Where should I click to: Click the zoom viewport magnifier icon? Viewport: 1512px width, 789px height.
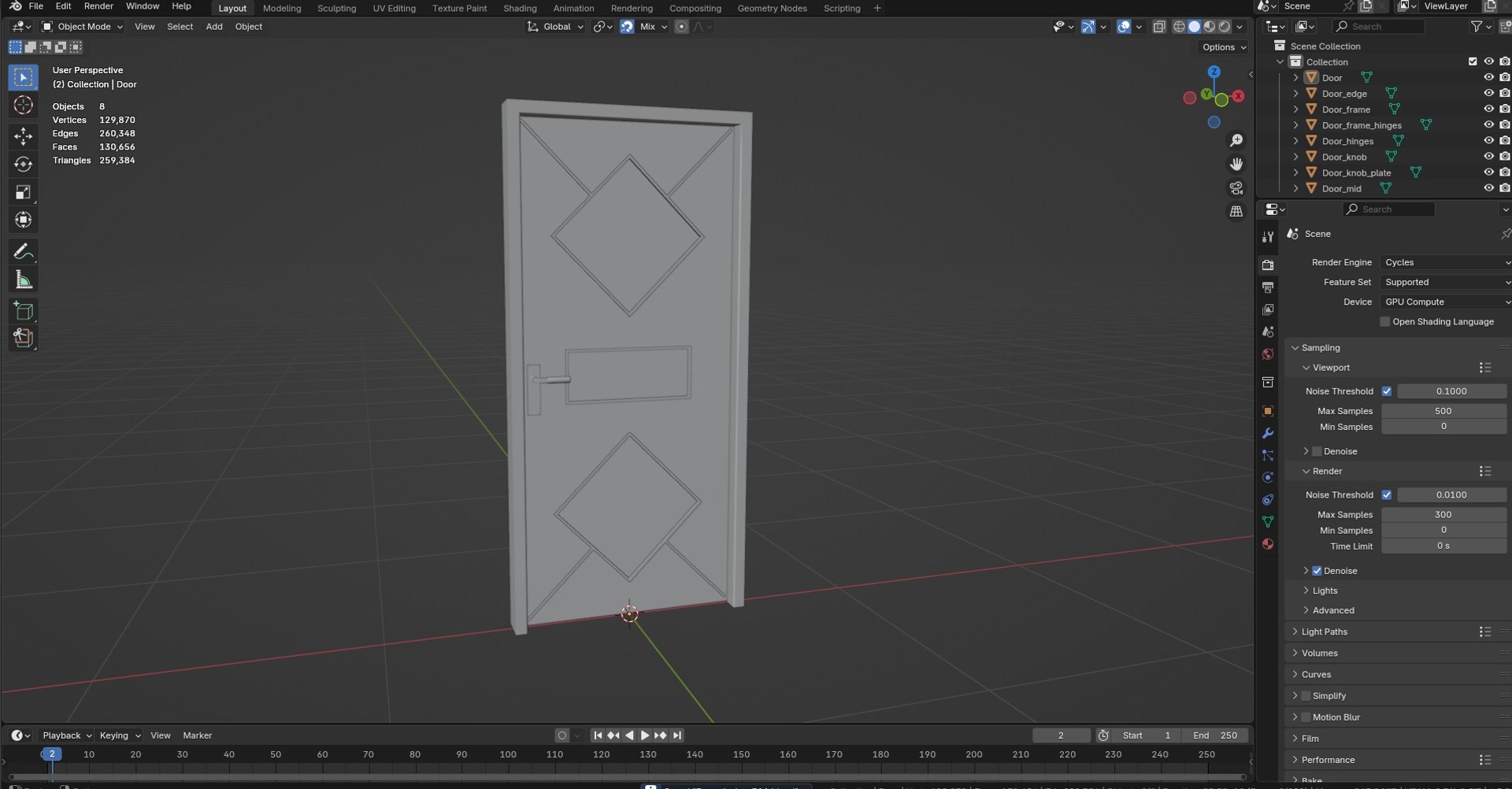pyautogui.click(x=1236, y=140)
